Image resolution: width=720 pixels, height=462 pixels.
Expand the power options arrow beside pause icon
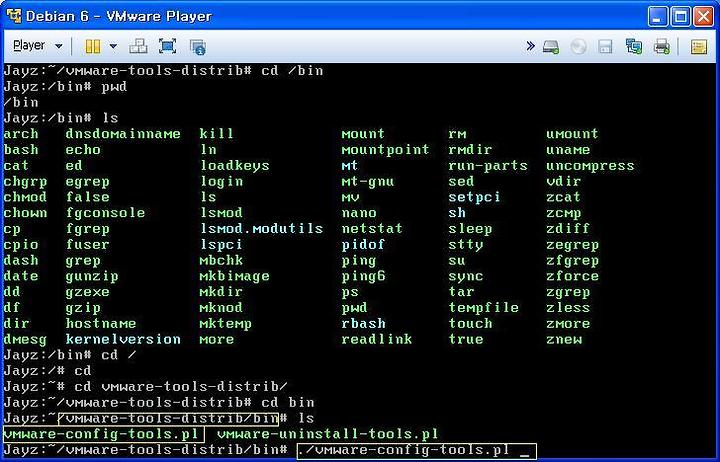[x=113, y=46]
